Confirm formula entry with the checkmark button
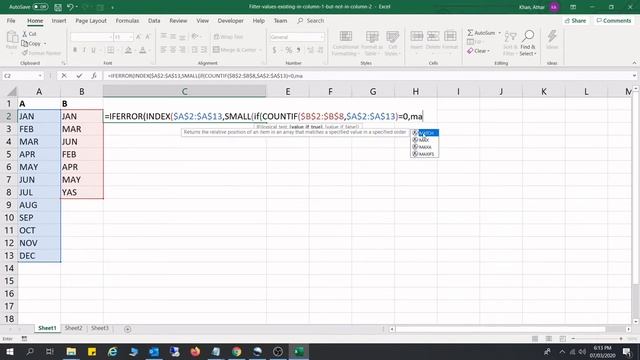 [x=79, y=76]
